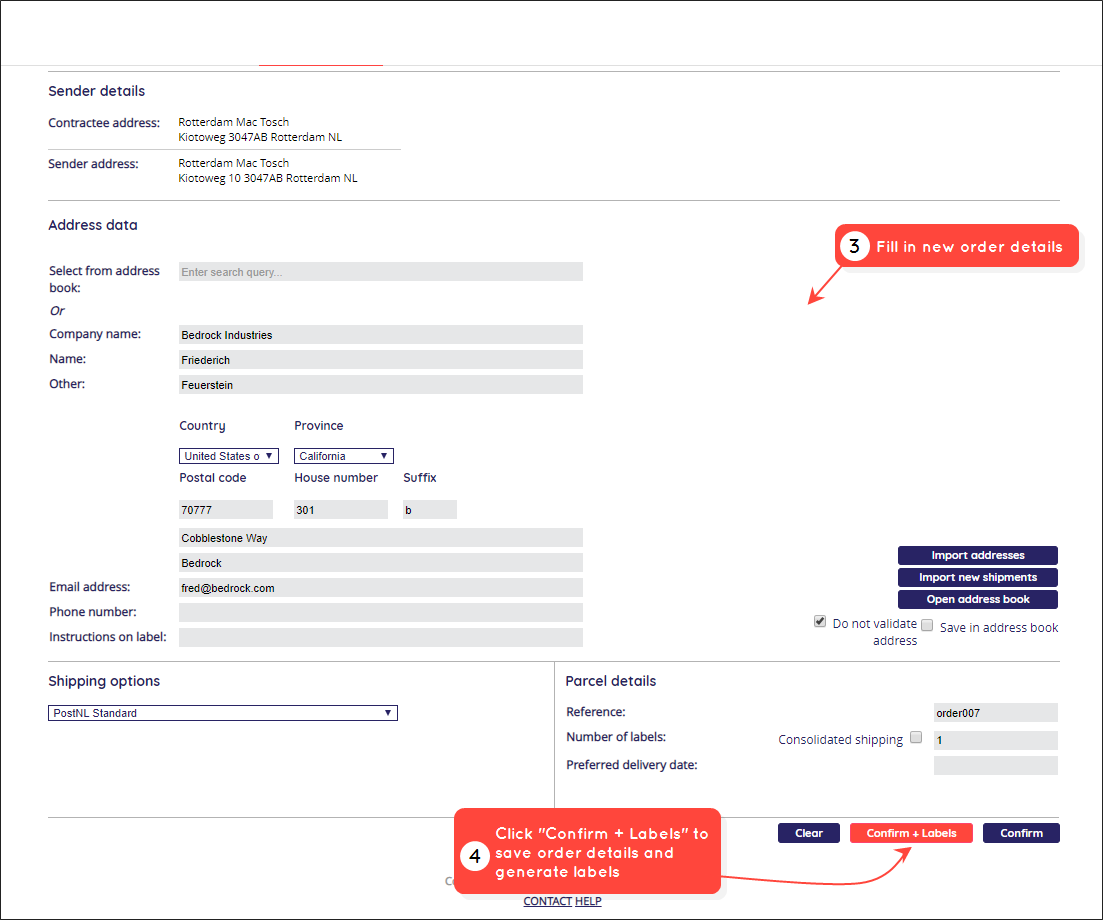Open the HELP link
Screen dimensions: 1103x920
[x=588, y=901]
